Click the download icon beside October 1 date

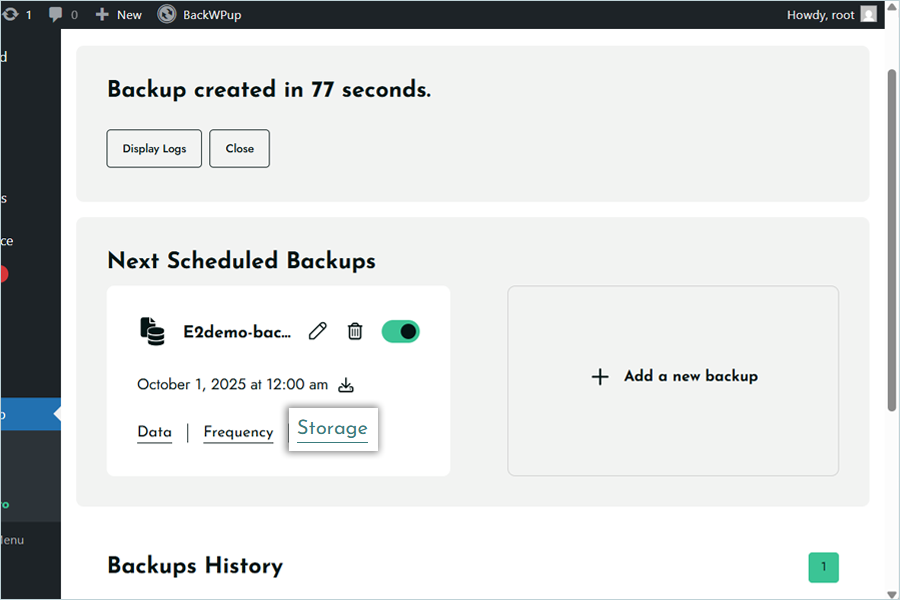coord(346,385)
